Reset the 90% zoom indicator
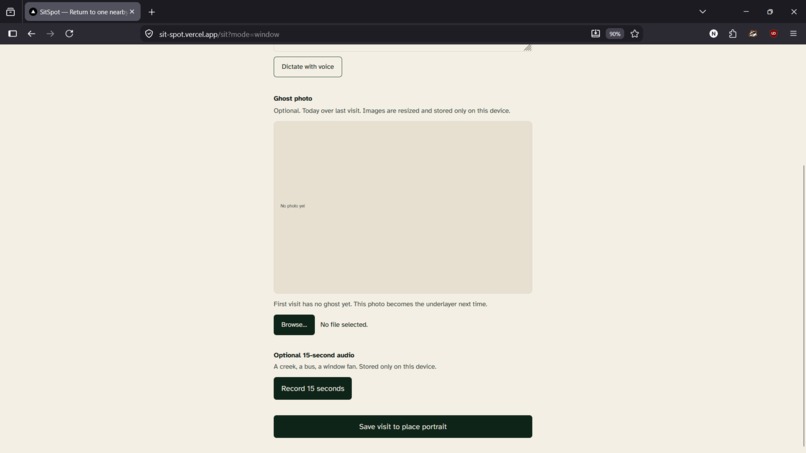Image resolution: width=806 pixels, height=453 pixels. click(x=615, y=34)
